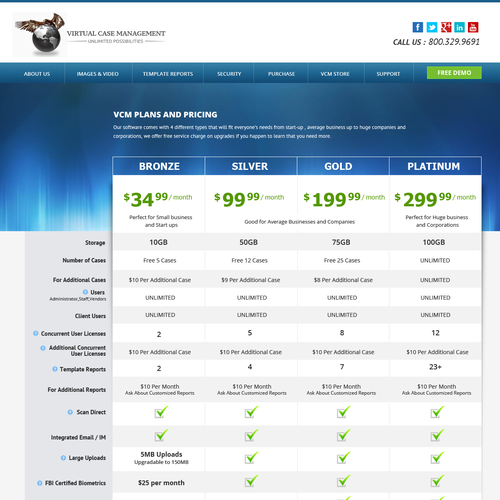Open the YouTube social icon
Viewport: 500px width, 500px height.
tap(473, 27)
